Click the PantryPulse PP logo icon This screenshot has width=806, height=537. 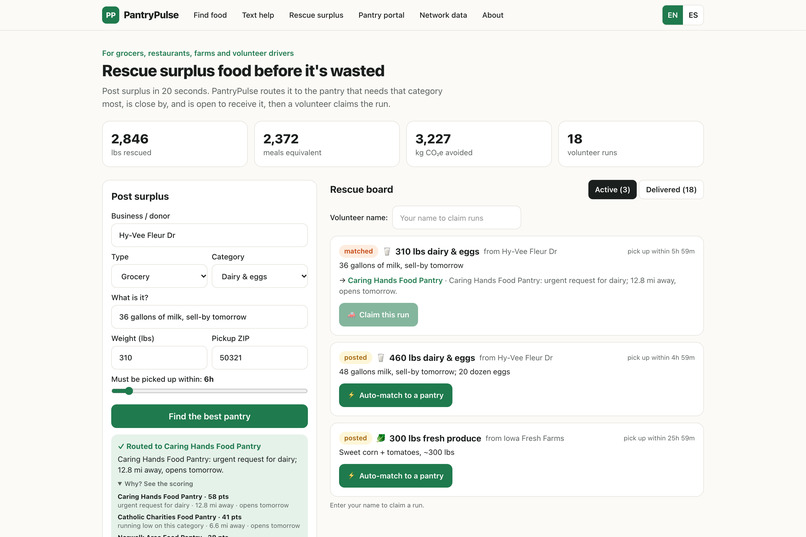(x=111, y=15)
